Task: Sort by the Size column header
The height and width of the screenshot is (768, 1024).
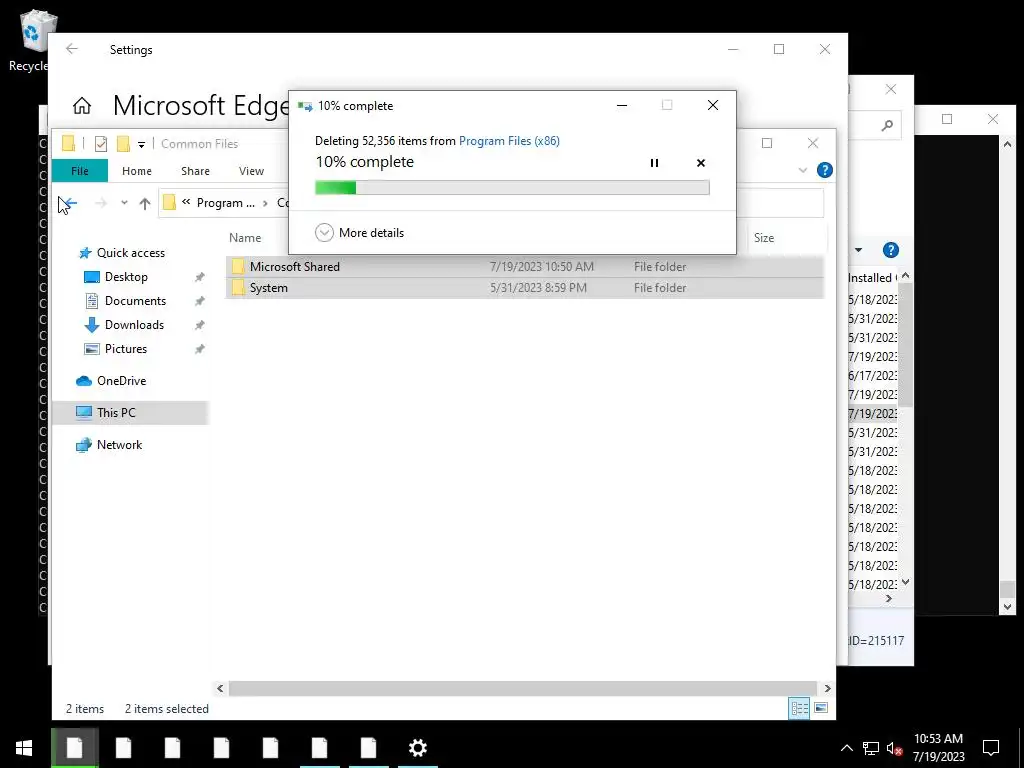Action: coord(763,238)
